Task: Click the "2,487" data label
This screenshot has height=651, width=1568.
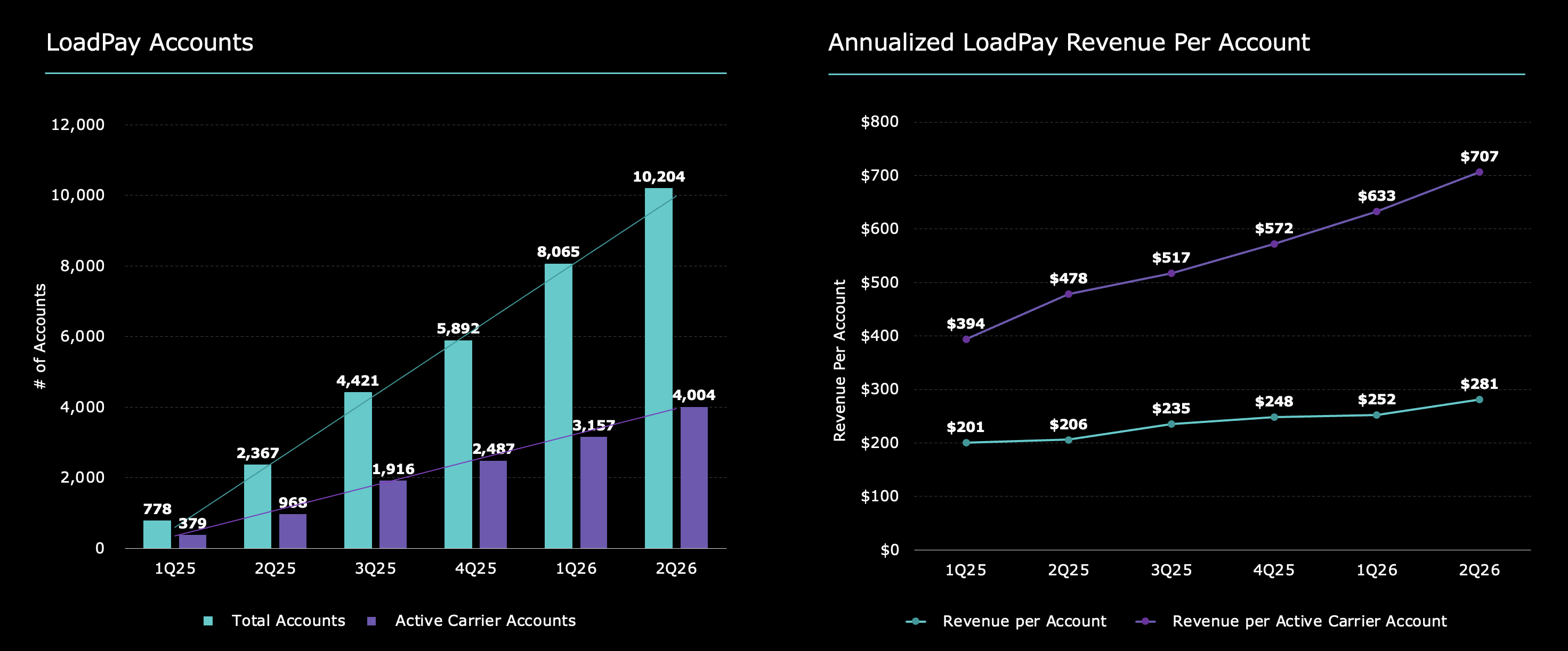Action: 494,449
